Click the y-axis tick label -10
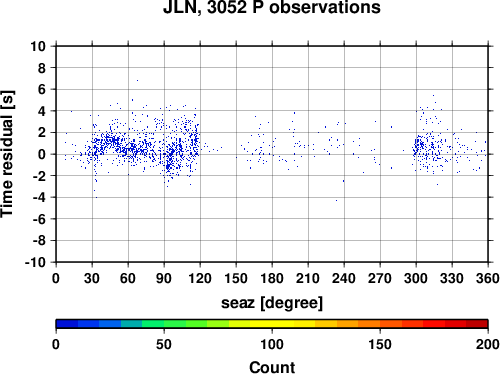Viewport: 500px width, 374px height. coord(35,262)
